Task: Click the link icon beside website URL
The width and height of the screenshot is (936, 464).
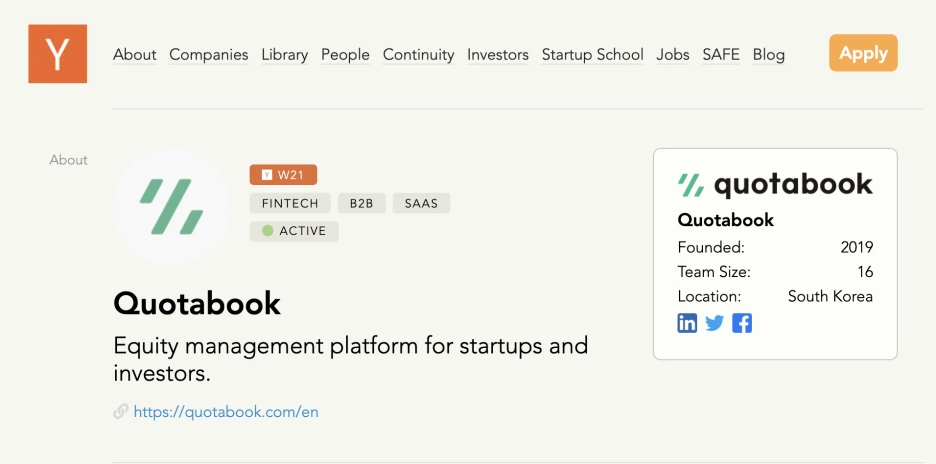Action: click(121, 411)
